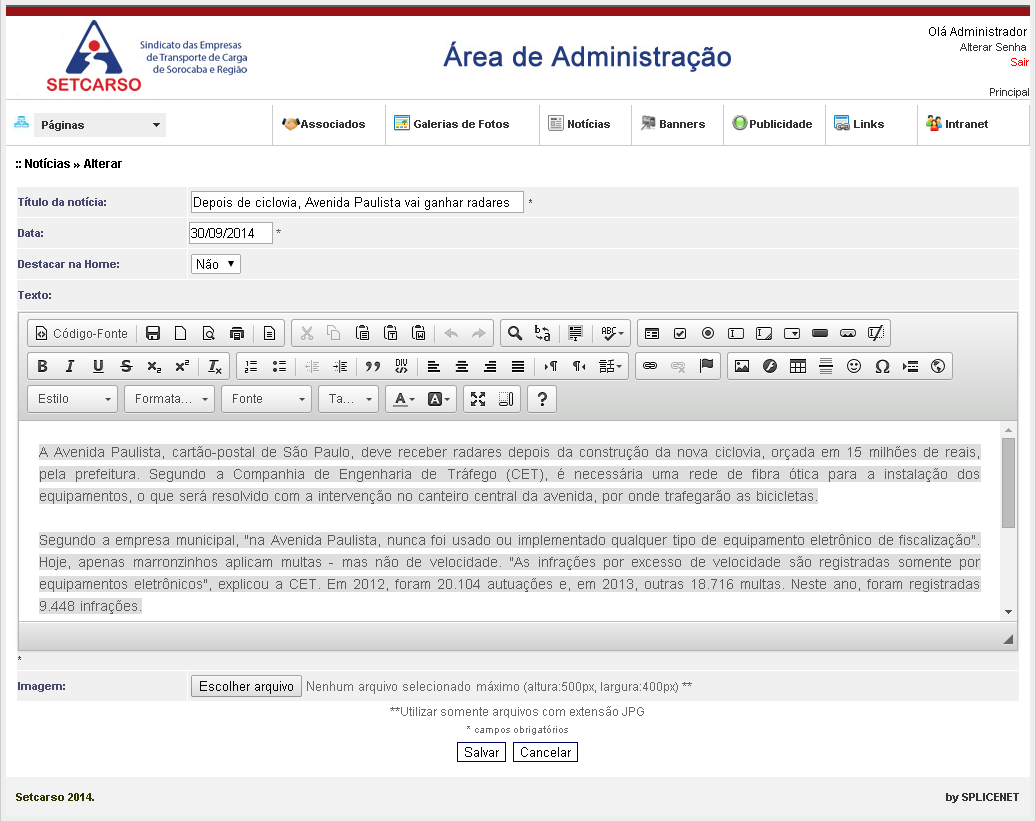Open the Notícias menu
This screenshot has height=821, width=1036.
(x=579, y=124)
